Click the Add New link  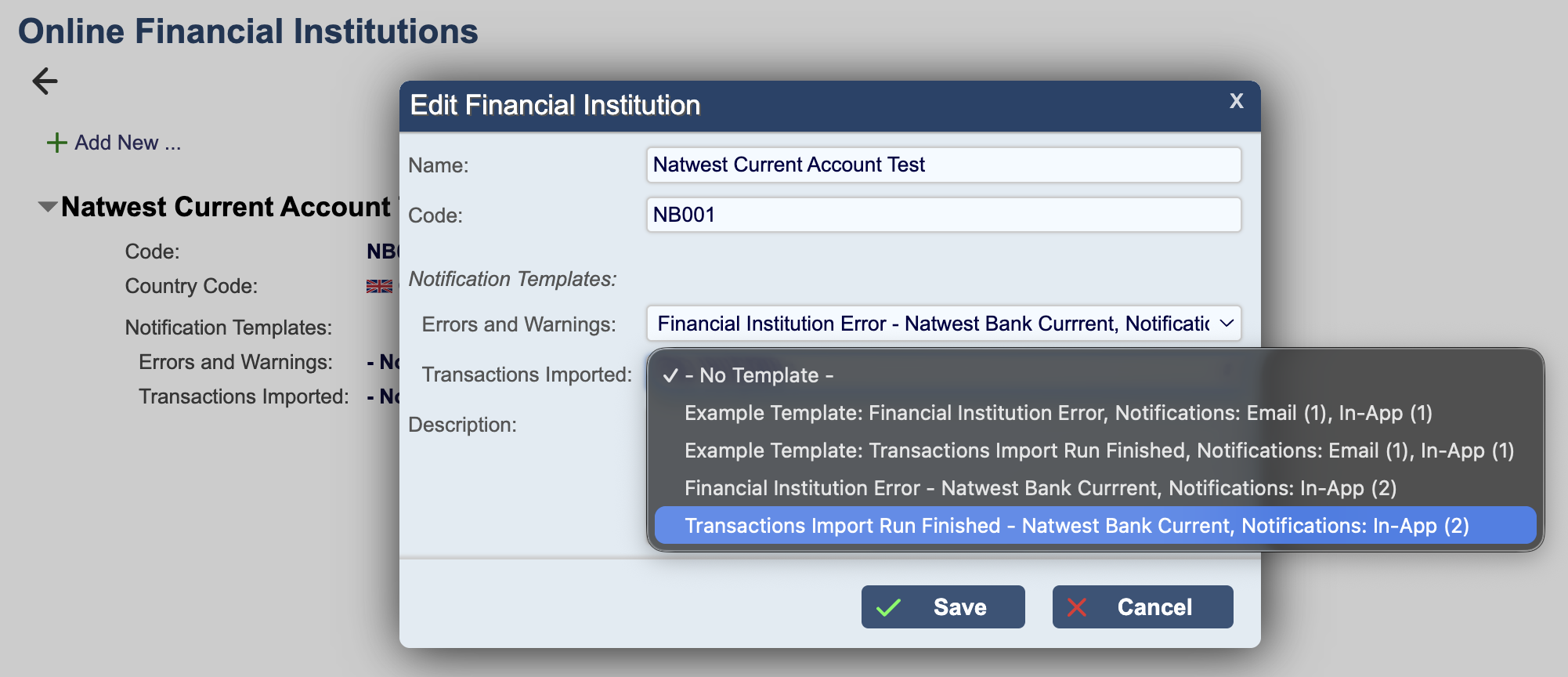[x=127, y=143]
